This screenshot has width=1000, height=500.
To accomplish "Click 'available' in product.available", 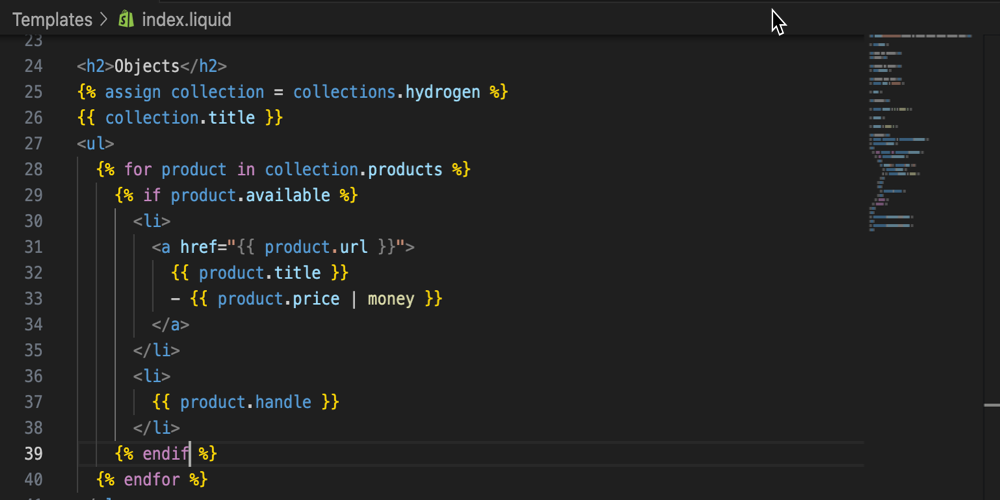I will point(288,195).
